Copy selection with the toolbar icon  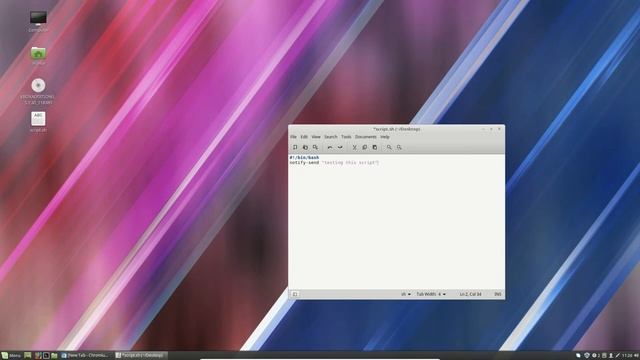(364, 147)
